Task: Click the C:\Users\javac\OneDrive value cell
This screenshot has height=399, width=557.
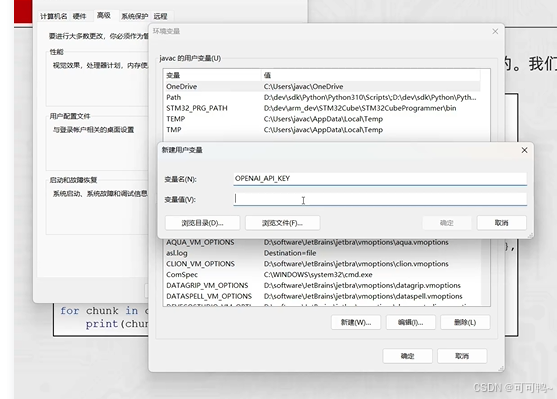Action: [x=303, y=87]
